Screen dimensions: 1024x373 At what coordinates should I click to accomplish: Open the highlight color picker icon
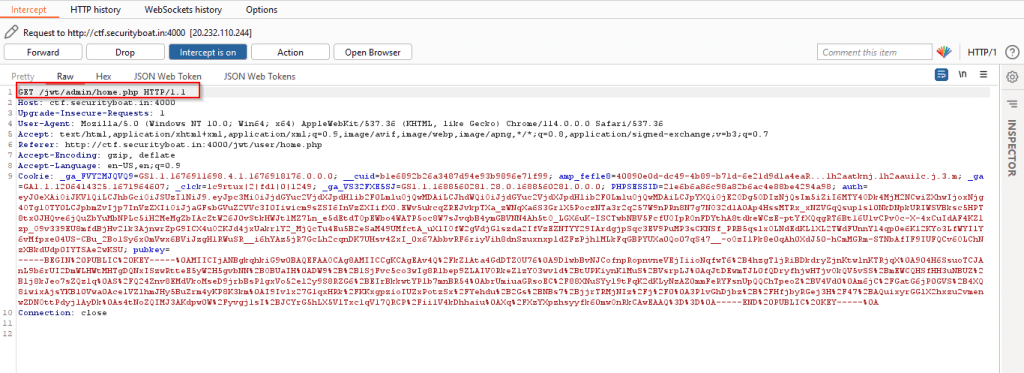pos(944,52)
